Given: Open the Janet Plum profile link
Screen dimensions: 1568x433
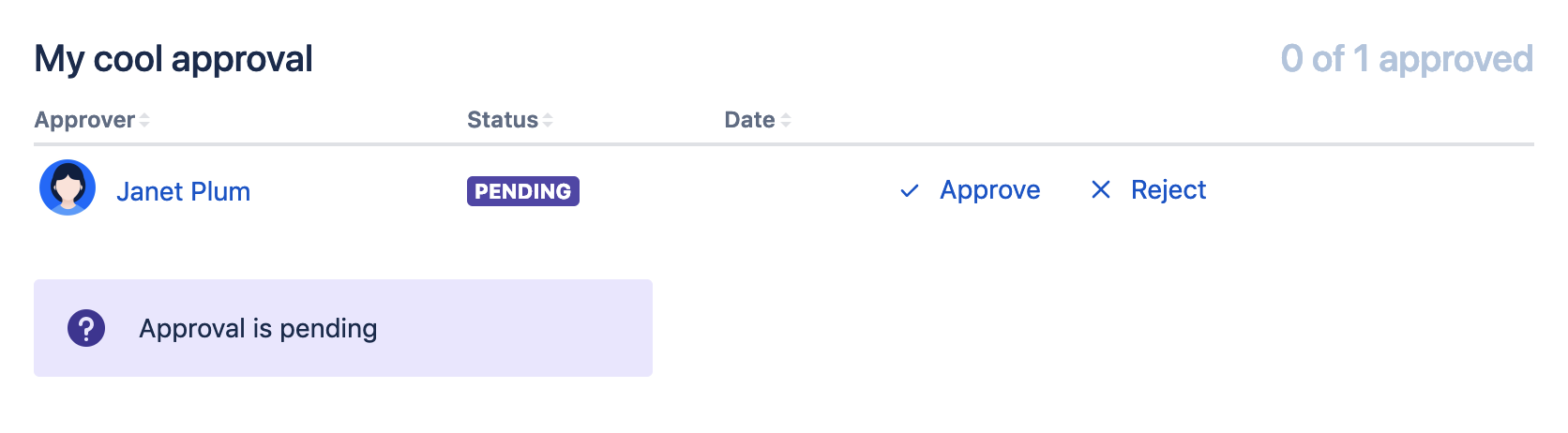Looking at the screenshot, I should point(183,191).
